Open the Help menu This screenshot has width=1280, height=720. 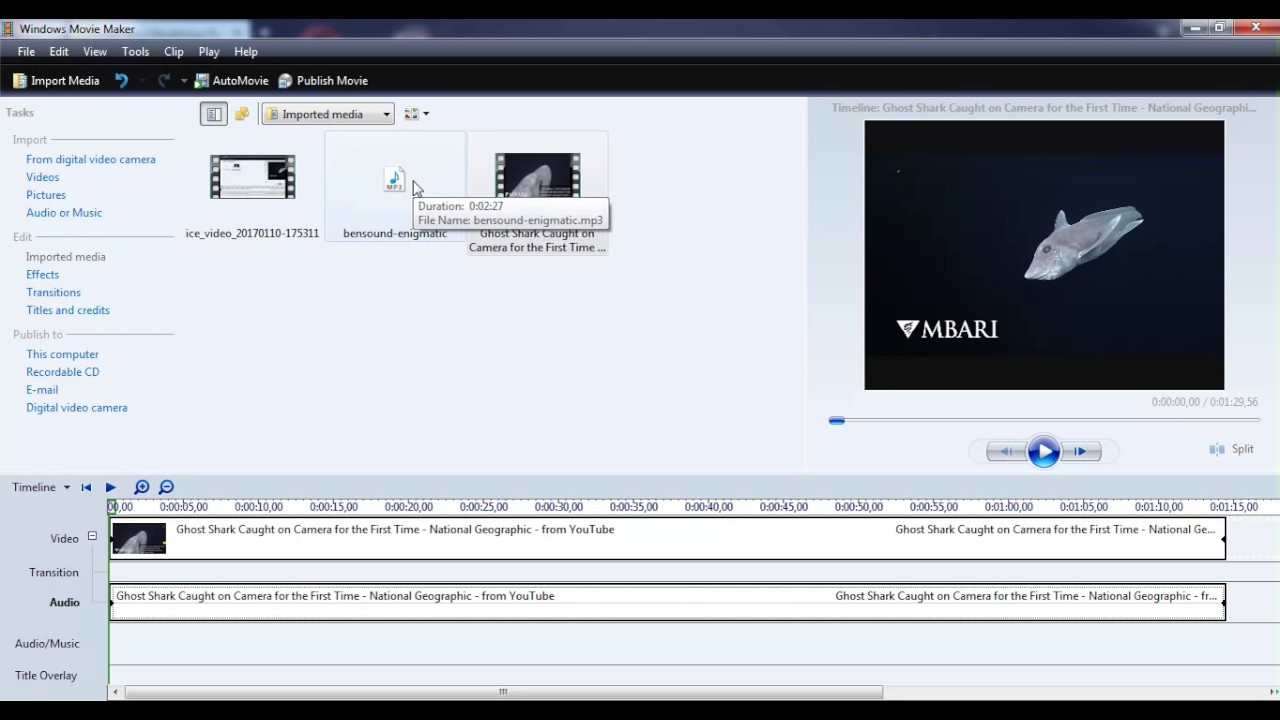pos(246,52)
